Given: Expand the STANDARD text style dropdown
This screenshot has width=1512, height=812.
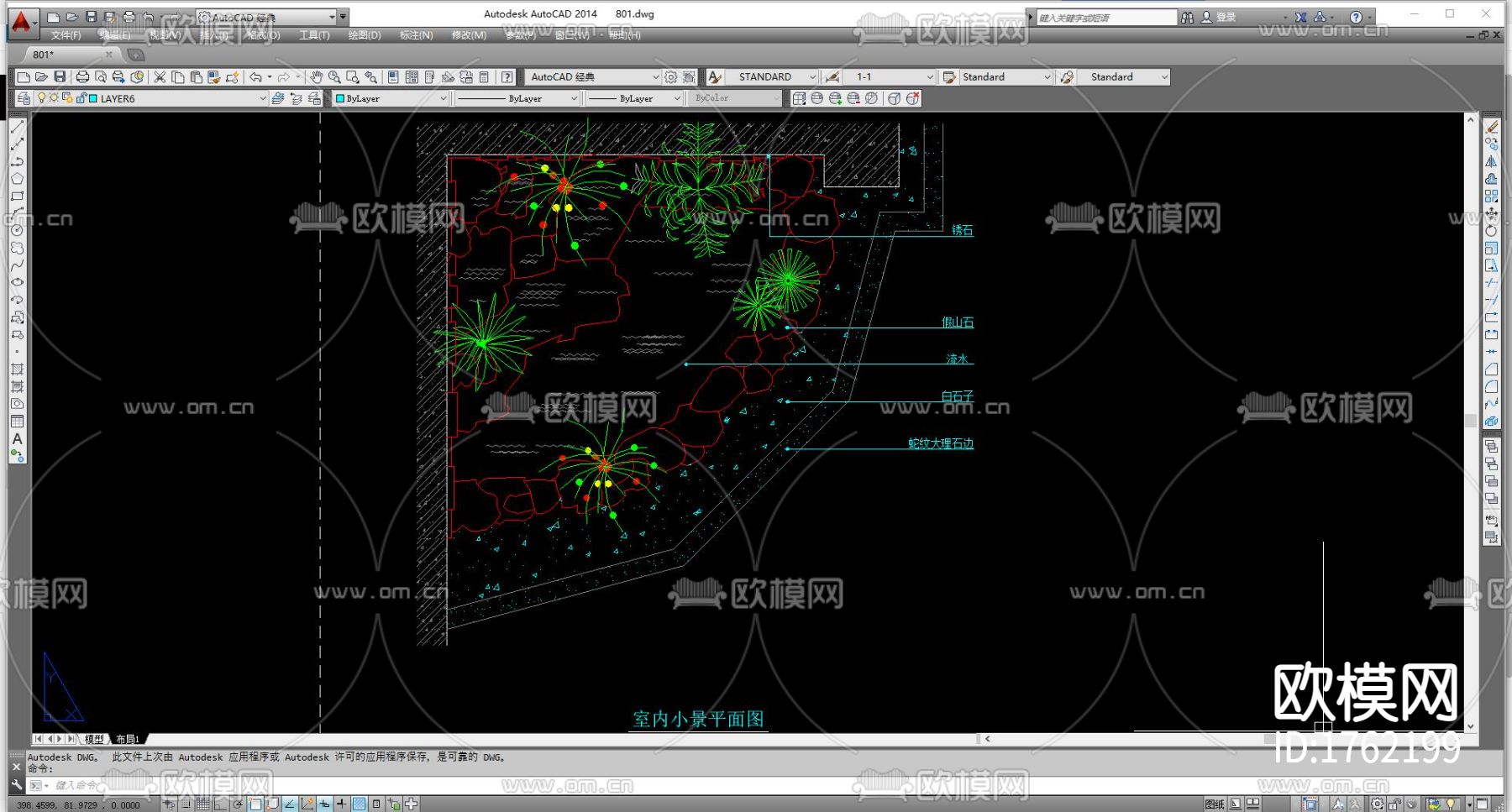Looking at the screenshot, I should (812, 77).
